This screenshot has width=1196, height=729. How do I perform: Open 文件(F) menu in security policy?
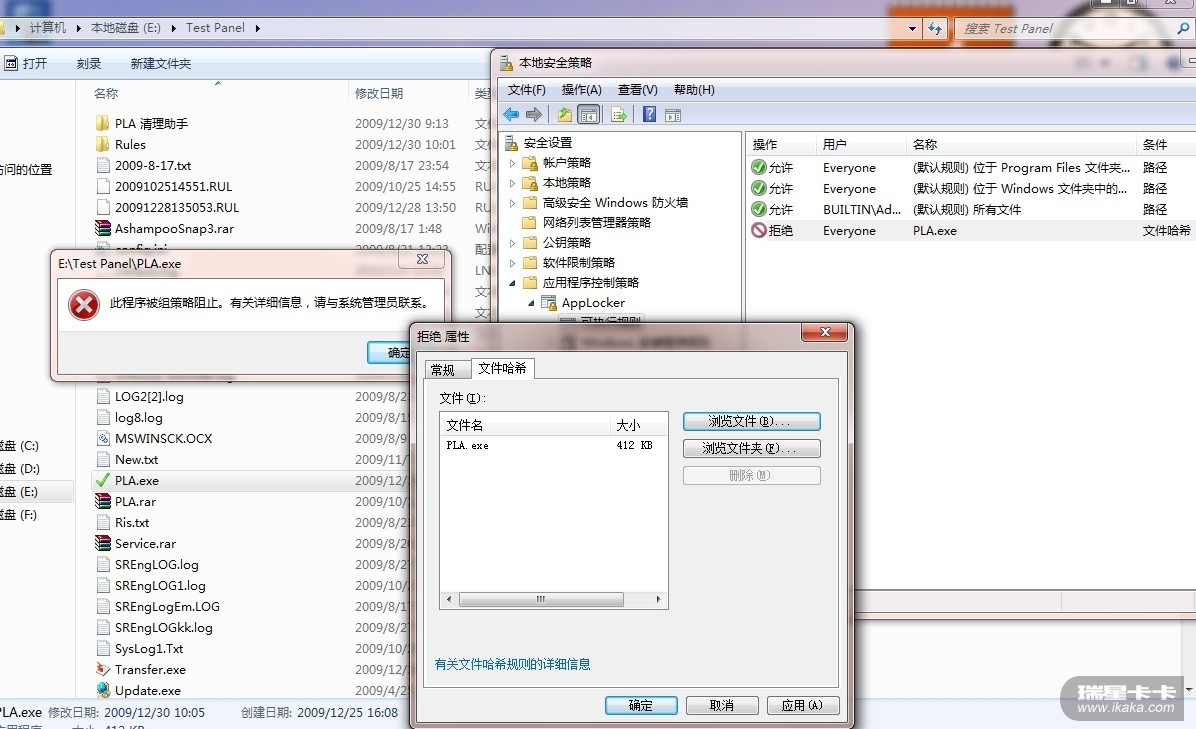(x=526, y=89)
